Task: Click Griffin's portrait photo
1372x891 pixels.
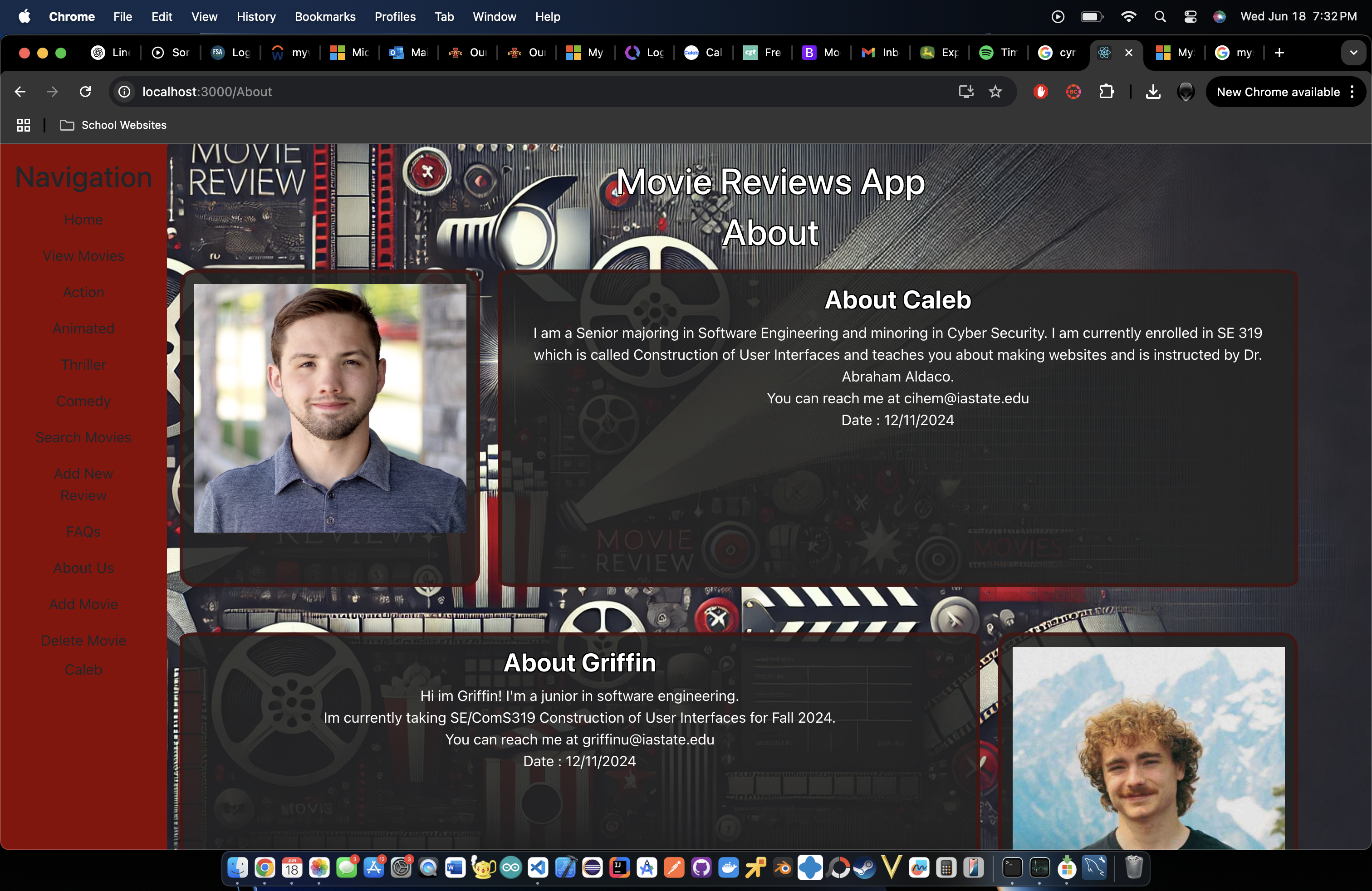Action: pos(1148,748)
